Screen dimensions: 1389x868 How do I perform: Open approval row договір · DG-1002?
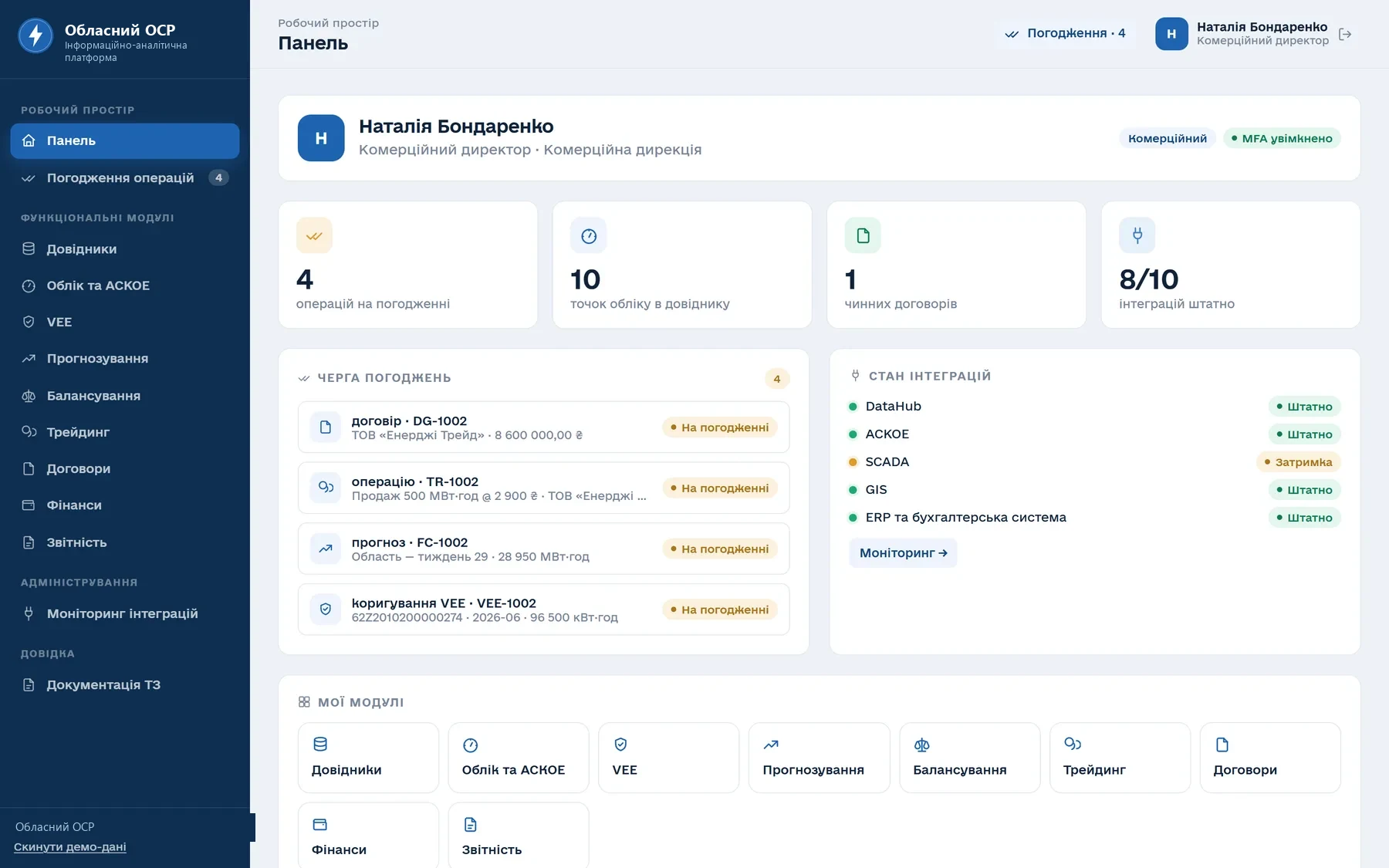[543, 427]
